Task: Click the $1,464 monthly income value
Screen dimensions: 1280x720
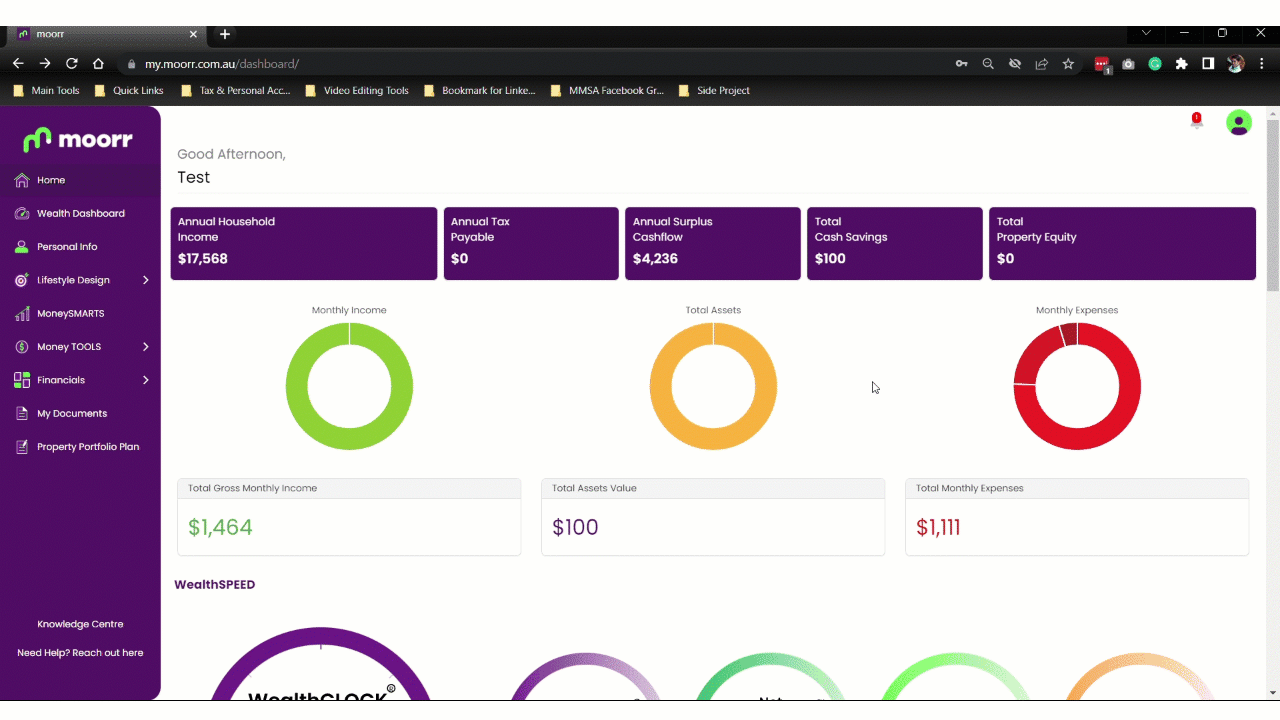Action: (x=220, y=527)
